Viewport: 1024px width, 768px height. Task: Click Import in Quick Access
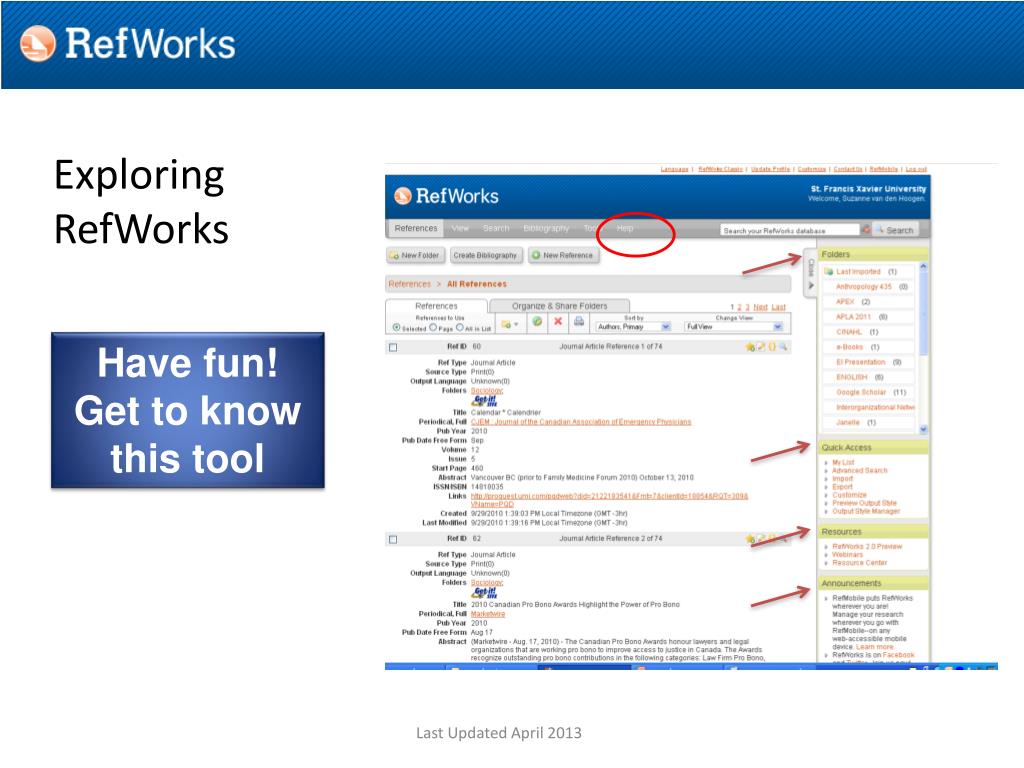point(842,479)
